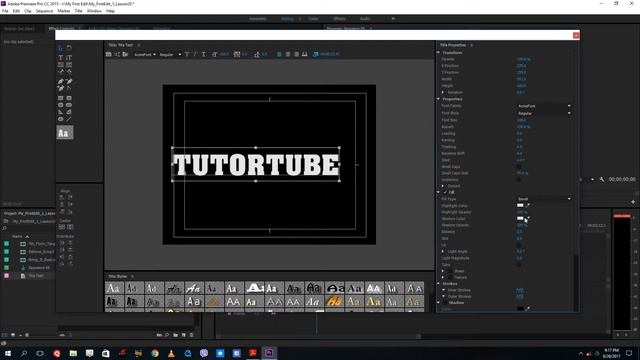Open the File menu
This screenshot has height=360, width=640.
[5, 11]
